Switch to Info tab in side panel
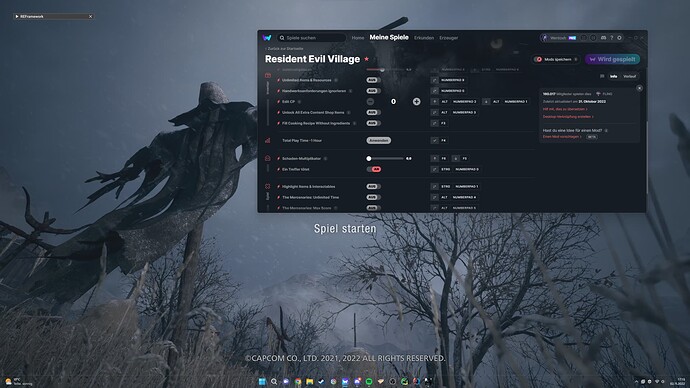Viewport: 690px width, 388px height. (x=613, y=77)
